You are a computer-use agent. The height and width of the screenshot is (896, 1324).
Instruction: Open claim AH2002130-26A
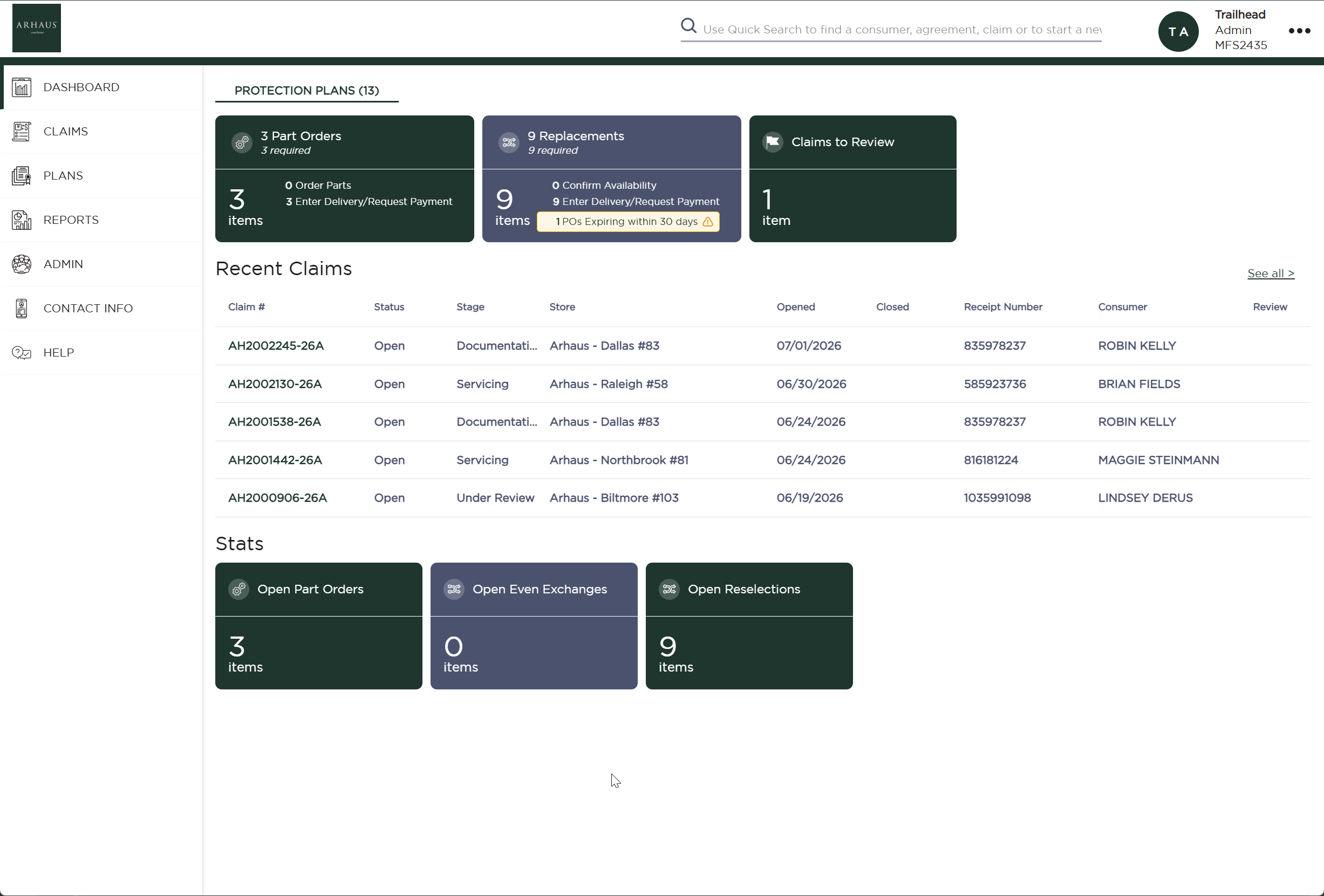[x=275, y=385]
